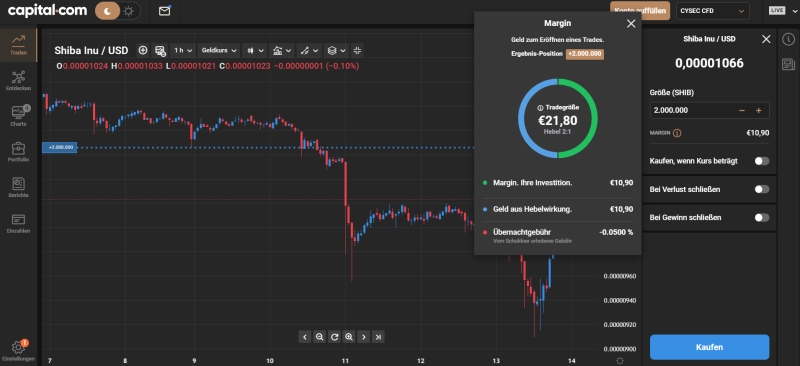Viewport: 800px width, 366px height.
Task: Jump to latest candle with skip-to-end icon
Action: [x=378, y=336]
